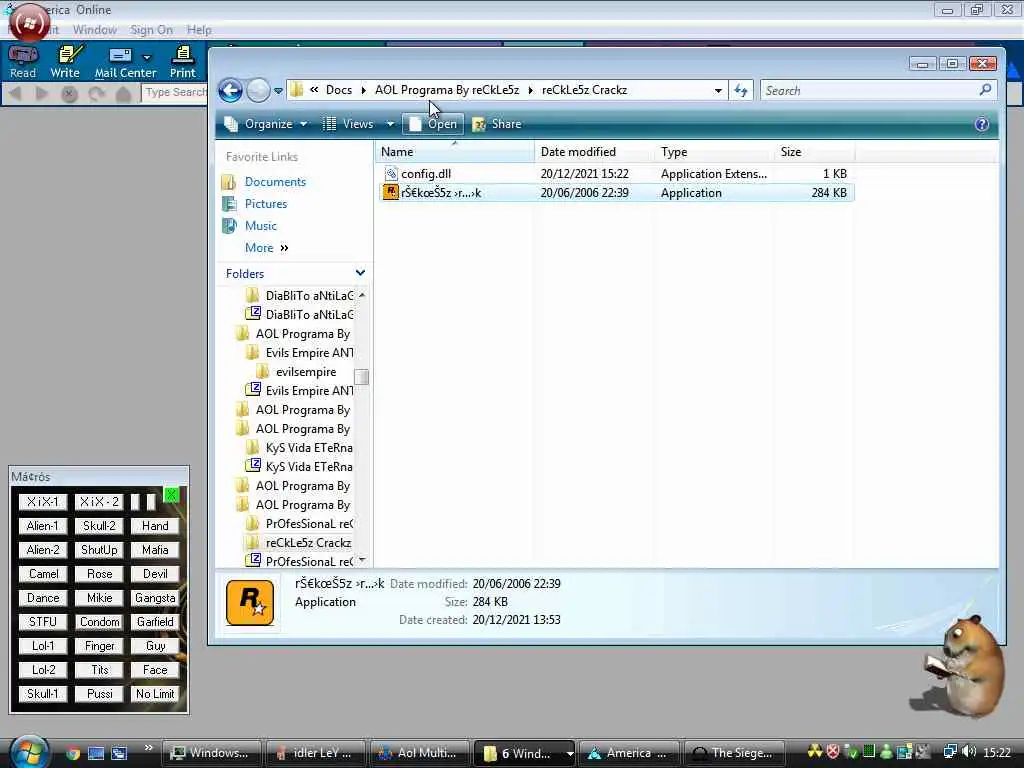Select reCkLe5z Crackz folder in tree

(x=308, y=543)
